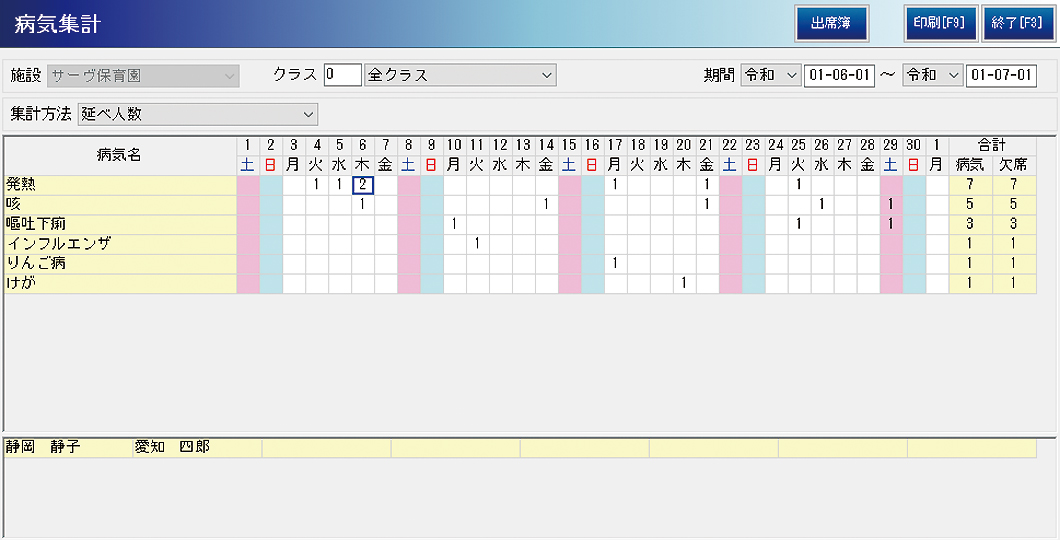This screenshot has height=540, width=1060.
Task: Click the selected 発熱 cell showing 2
Action: click(x=363, y=184)
